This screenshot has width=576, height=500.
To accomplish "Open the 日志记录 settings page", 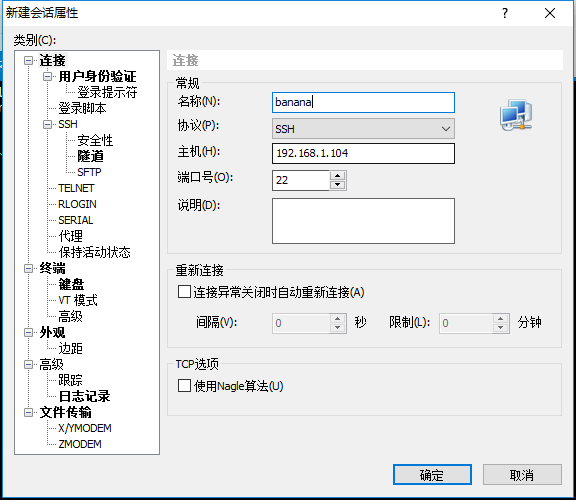I will tap(84, 396).
